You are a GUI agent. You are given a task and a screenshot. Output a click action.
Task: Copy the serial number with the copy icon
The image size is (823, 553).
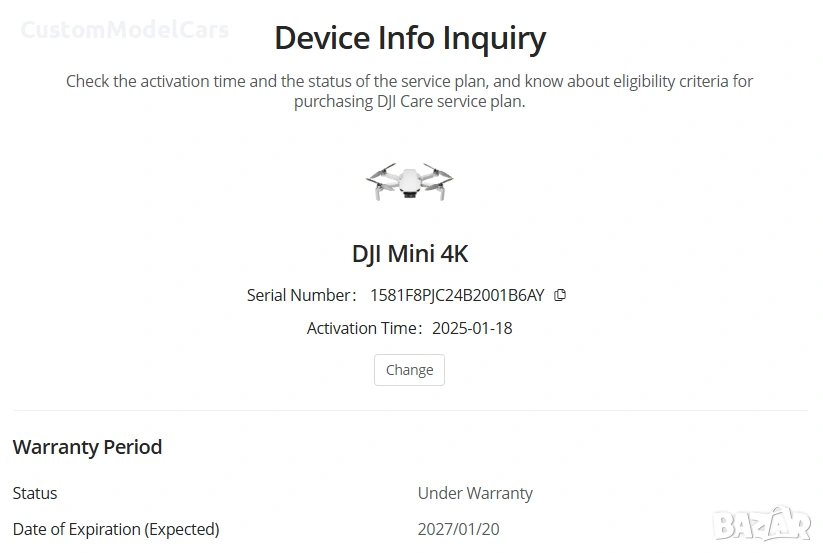[560, 295]
